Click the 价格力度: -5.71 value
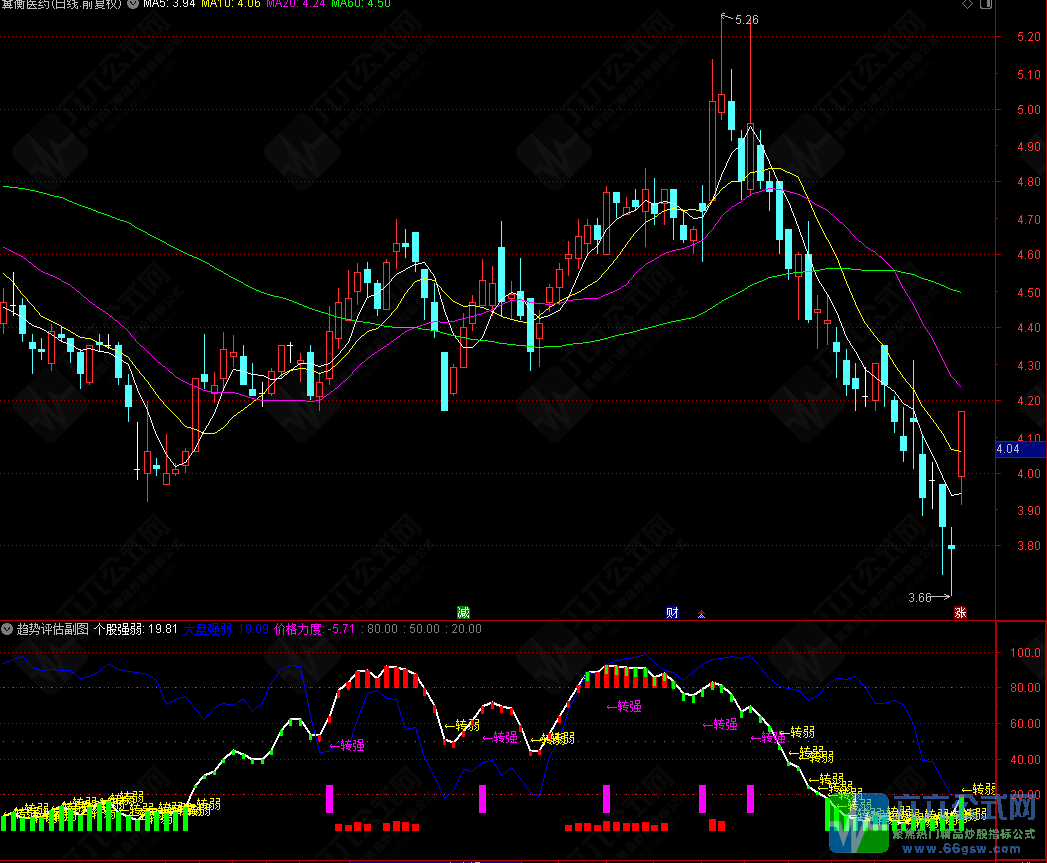The width and height of the screenshot is (1047, 863). 315,629
